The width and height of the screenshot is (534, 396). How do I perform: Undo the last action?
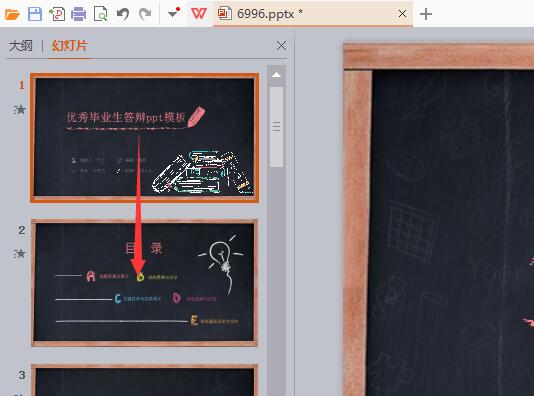point(123,14)
